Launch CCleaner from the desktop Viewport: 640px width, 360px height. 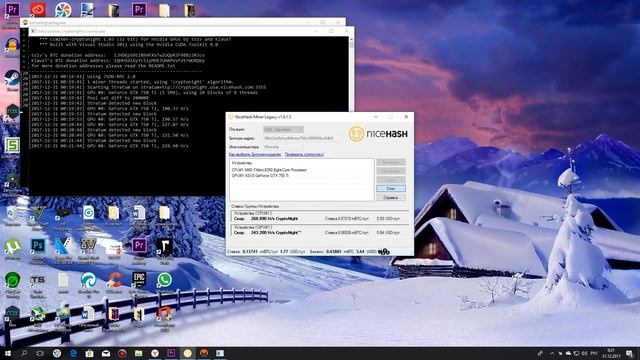coord(114,281)
